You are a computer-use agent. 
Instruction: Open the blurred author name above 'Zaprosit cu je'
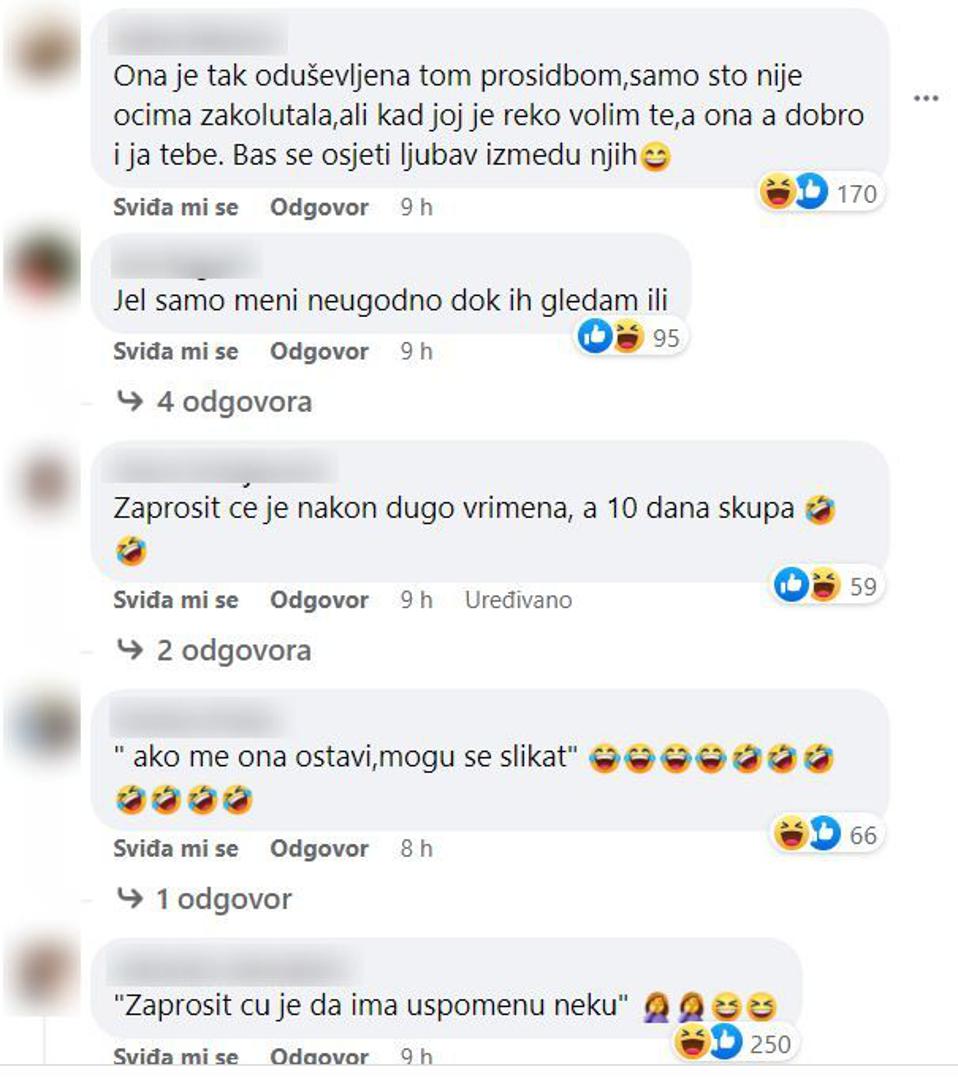pos(233,967)
